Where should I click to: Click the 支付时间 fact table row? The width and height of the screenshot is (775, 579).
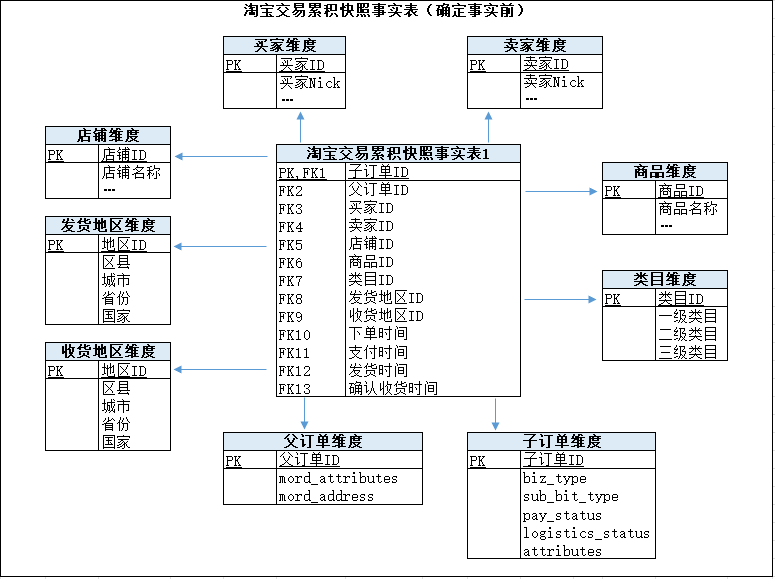pos(398,352)
